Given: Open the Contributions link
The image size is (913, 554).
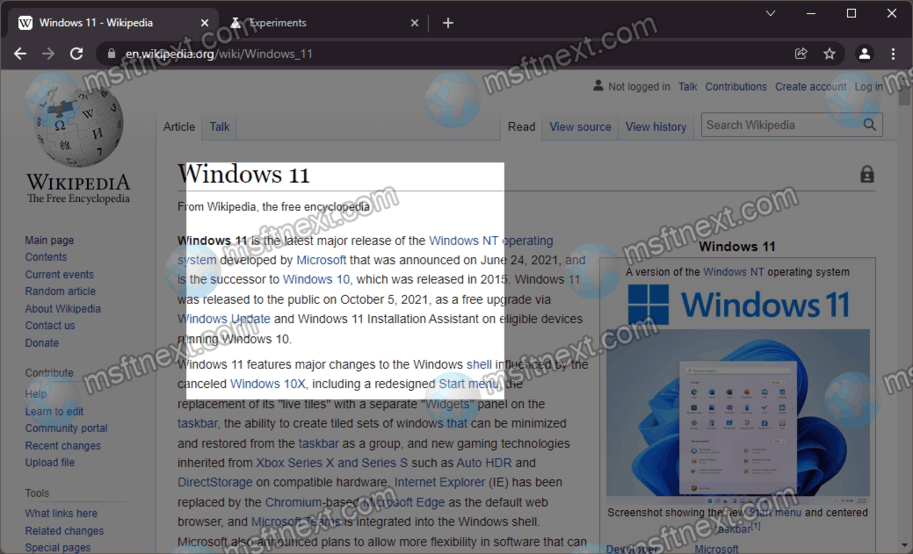Looking at the screenshot, I should pos(736,86).
